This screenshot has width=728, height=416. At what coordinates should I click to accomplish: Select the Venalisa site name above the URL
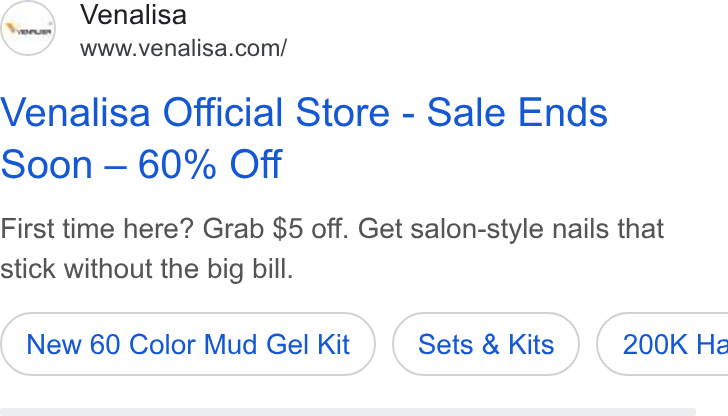(133, 15)
